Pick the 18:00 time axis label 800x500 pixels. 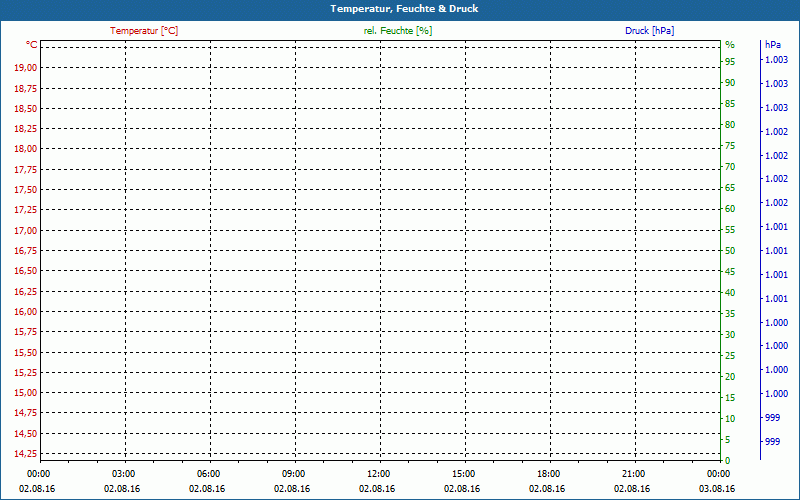point(548,473)
